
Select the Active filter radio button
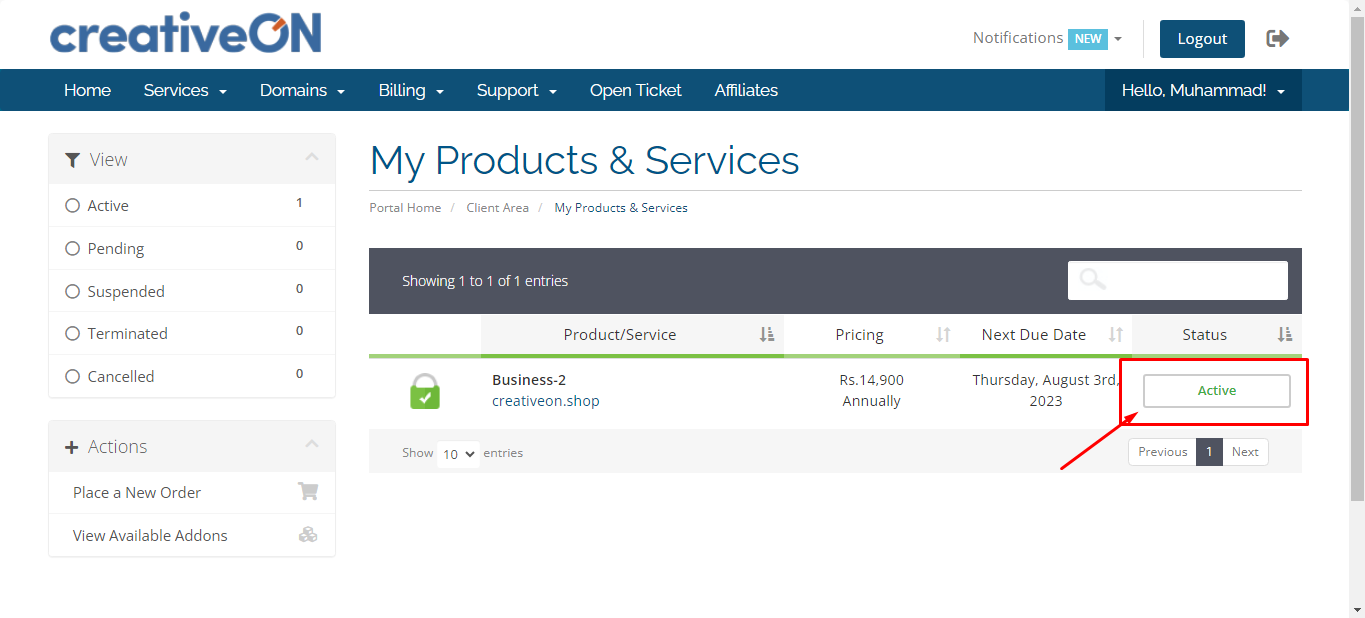coord(72,206)
